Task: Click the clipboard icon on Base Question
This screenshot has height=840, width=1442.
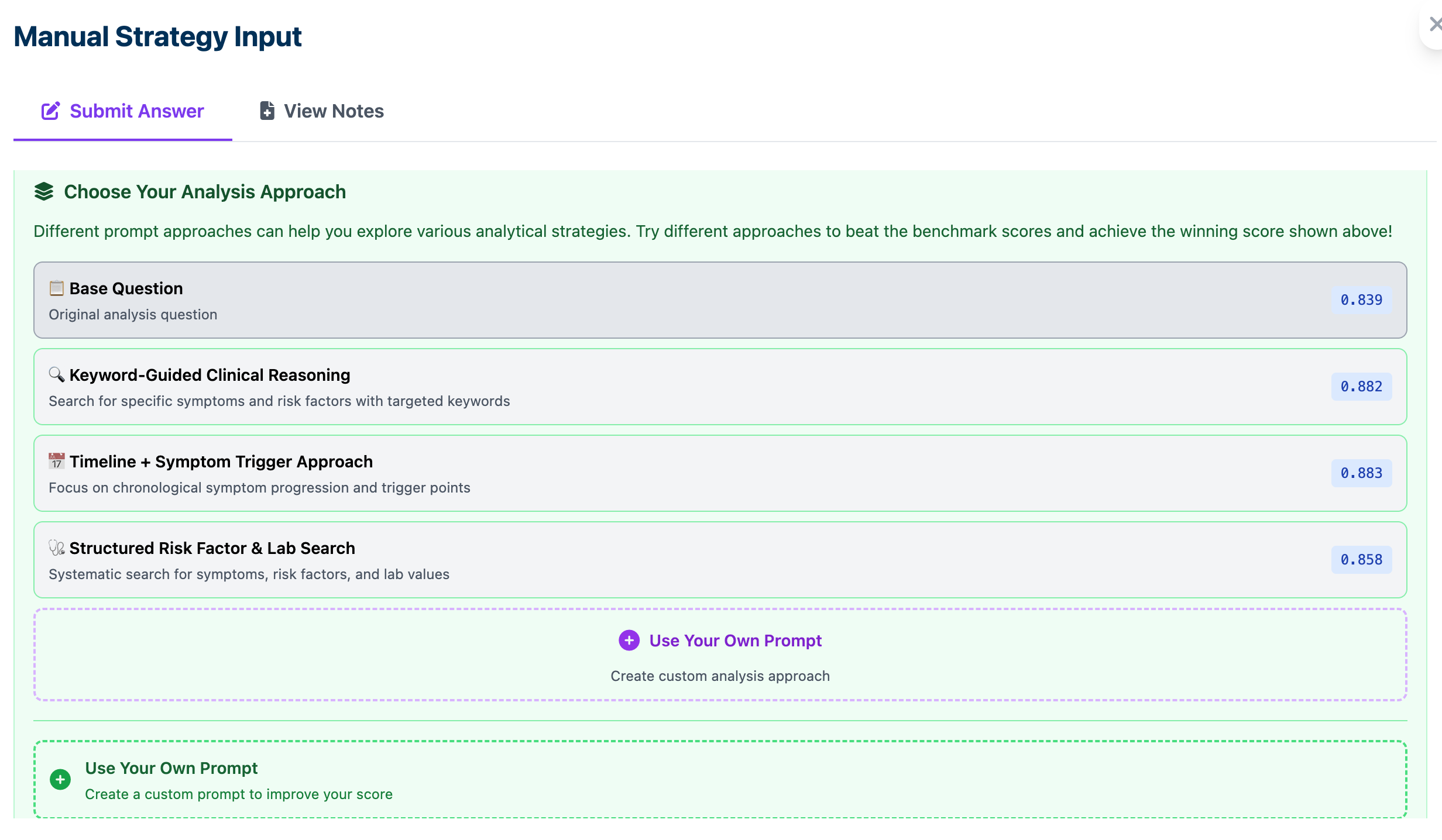Action: point(57,288)
